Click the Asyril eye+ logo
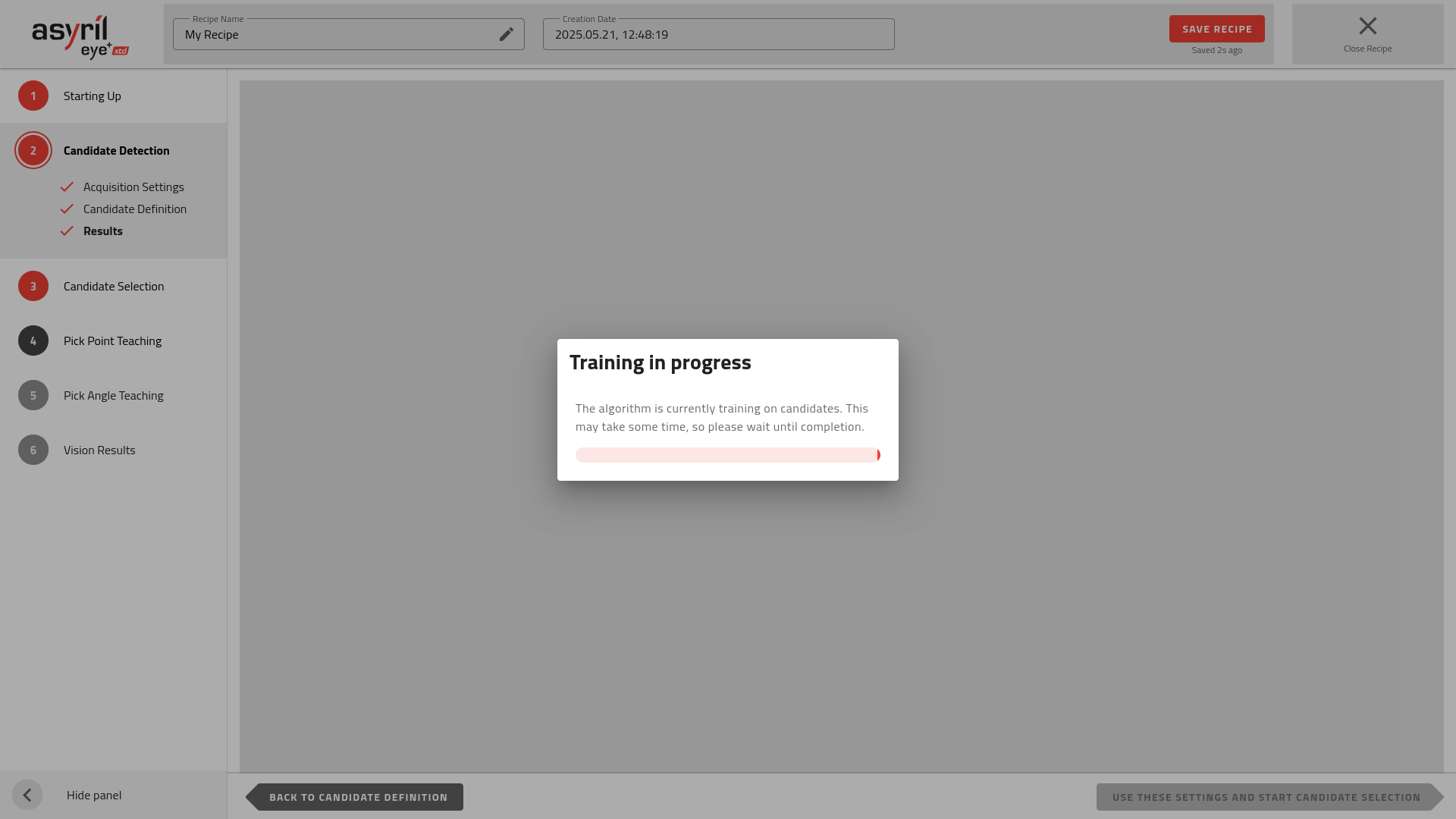This screenshot has width=1456, height=819. 80,36
